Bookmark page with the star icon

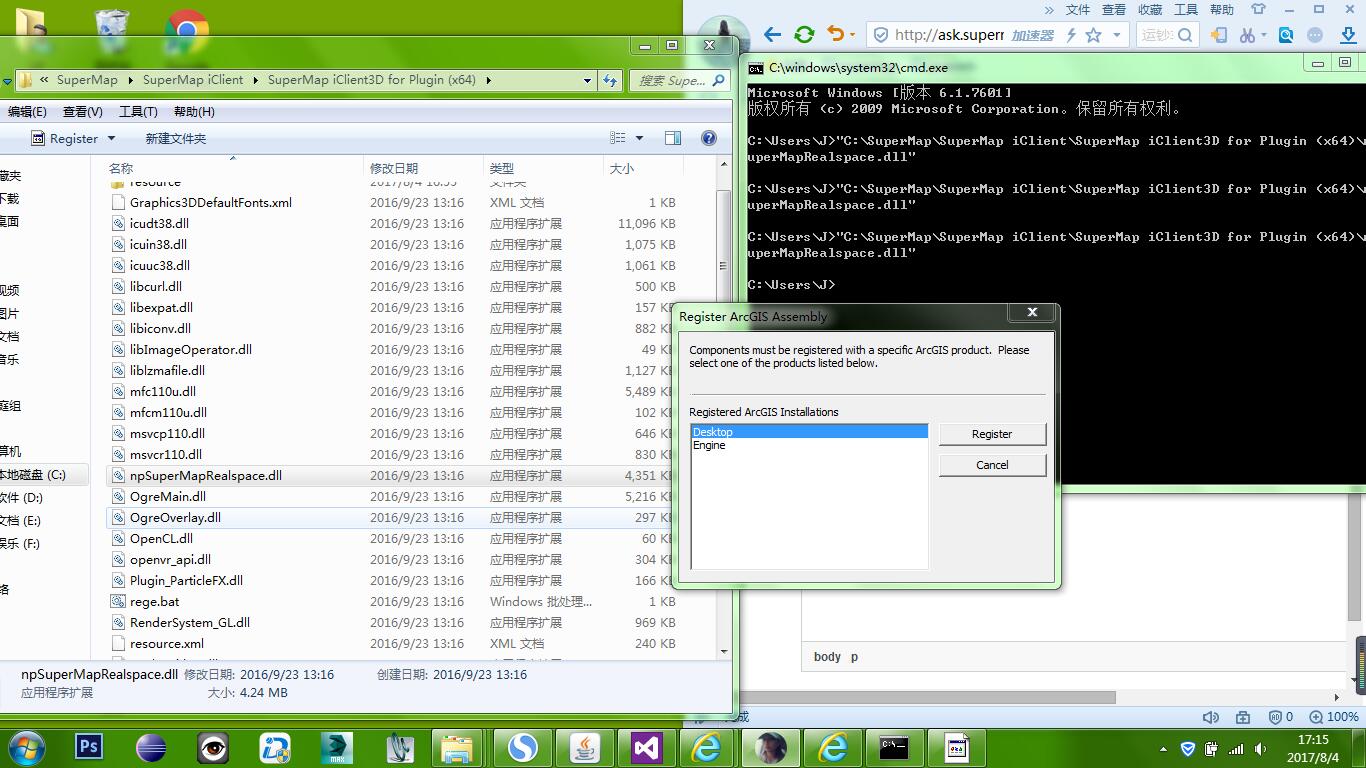(1093, 35)
